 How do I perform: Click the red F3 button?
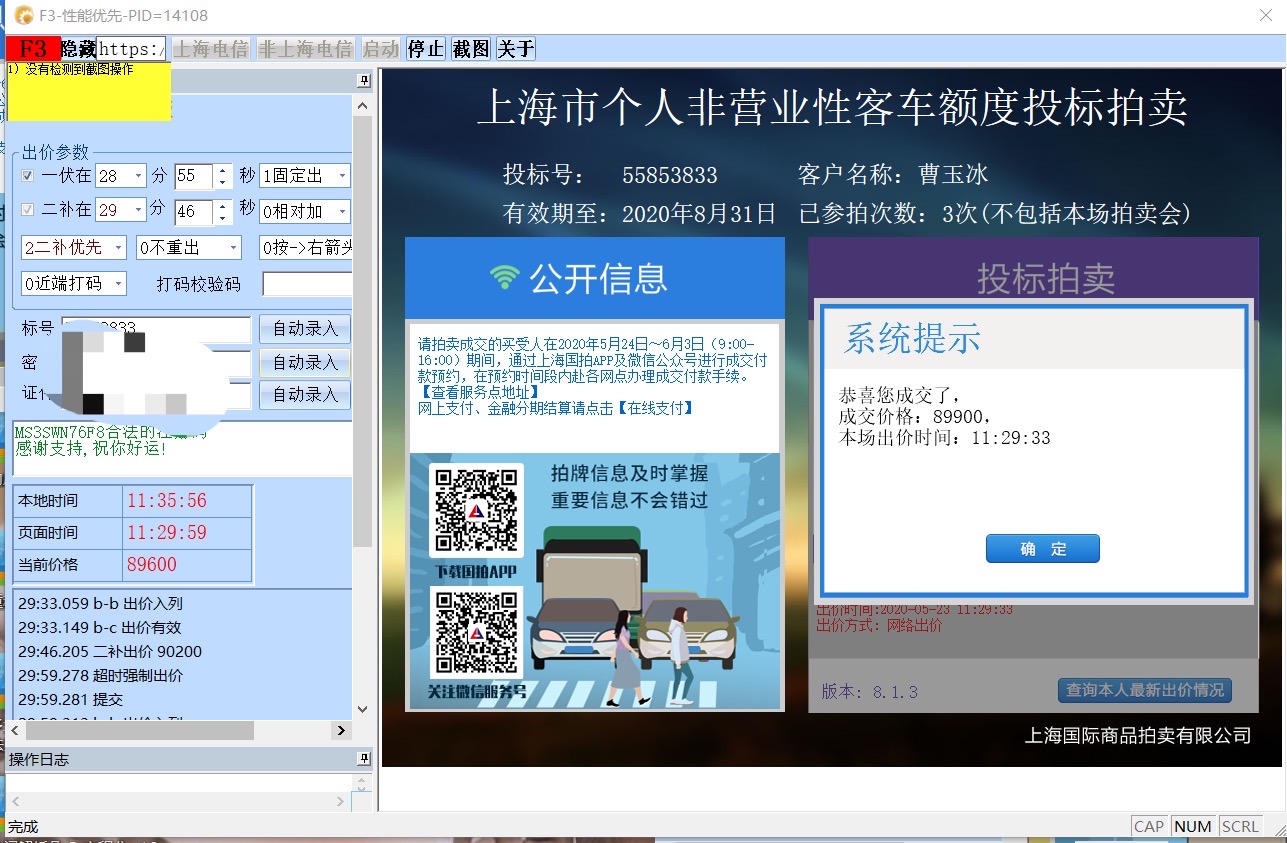click(x=33, y=48)
